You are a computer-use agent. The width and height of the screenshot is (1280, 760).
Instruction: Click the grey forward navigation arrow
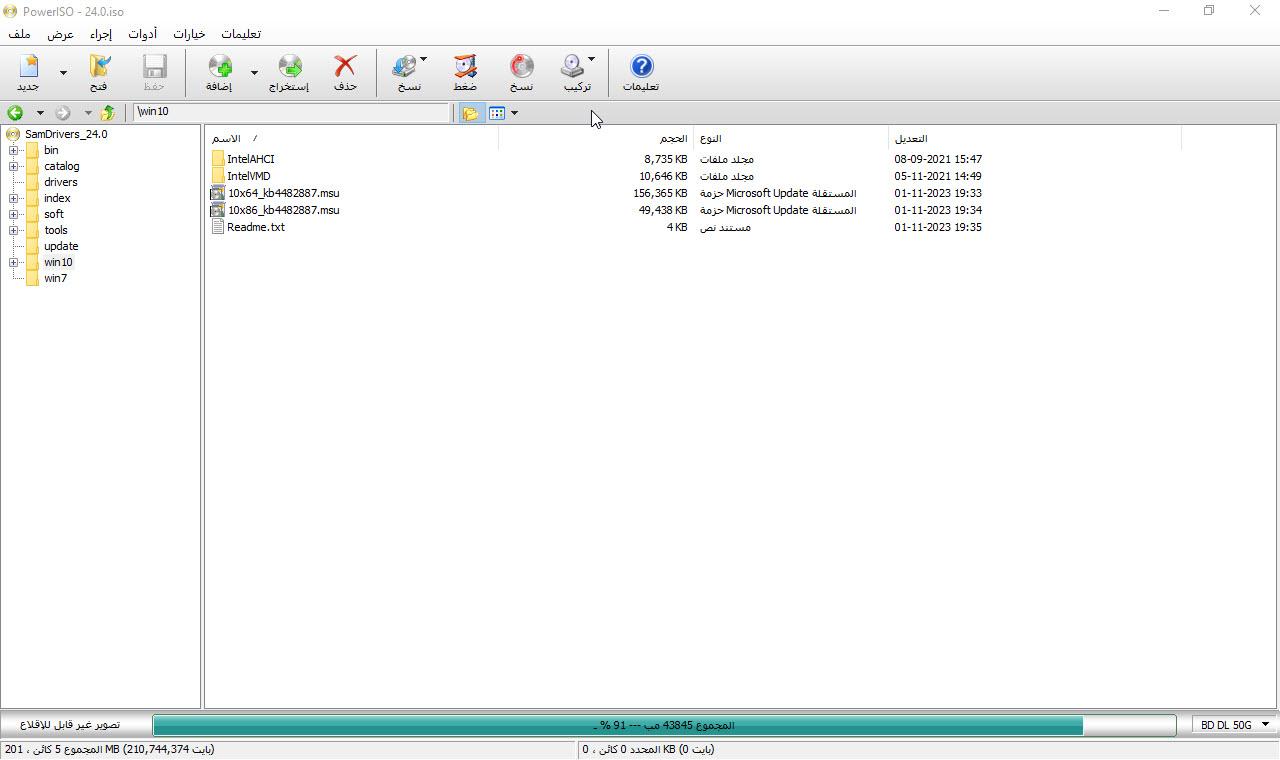click(63, 113)
